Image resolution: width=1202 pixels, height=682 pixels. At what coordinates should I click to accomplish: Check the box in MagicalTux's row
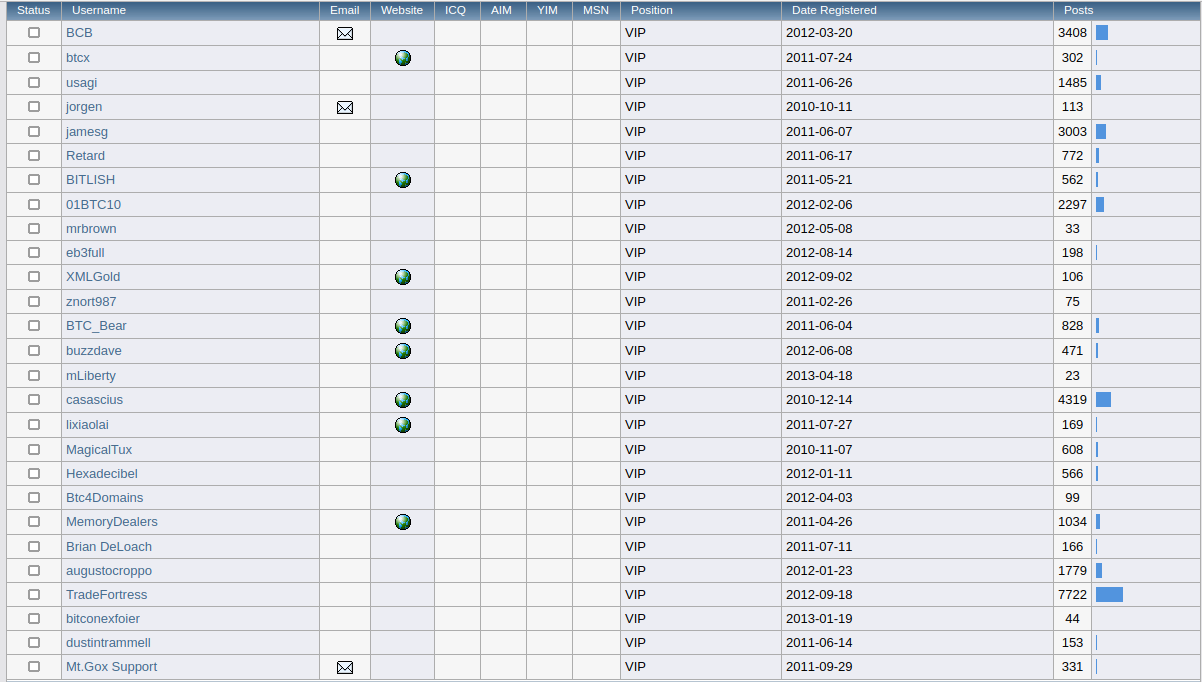34,449
